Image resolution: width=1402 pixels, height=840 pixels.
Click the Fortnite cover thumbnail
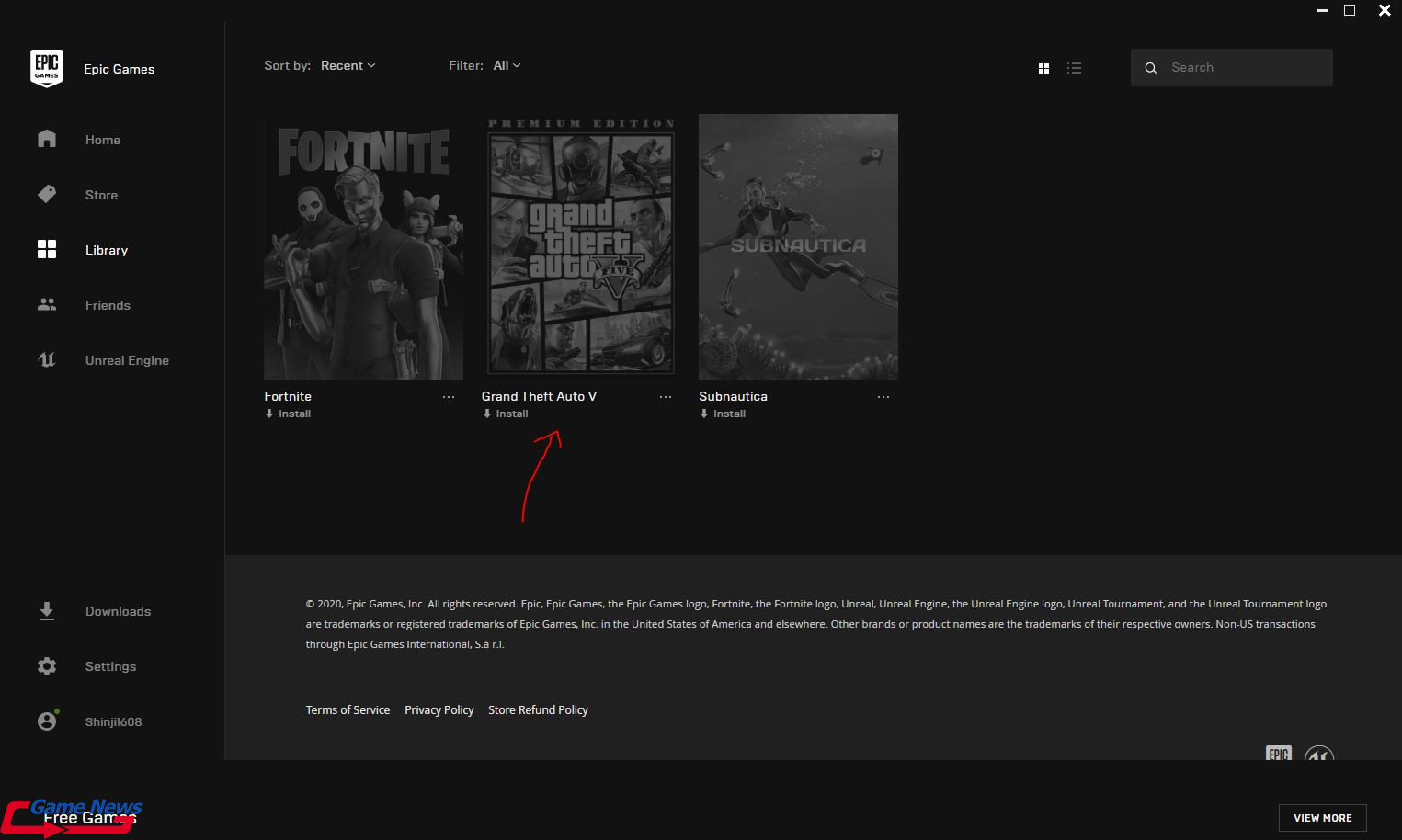click(x=363, y=247)
